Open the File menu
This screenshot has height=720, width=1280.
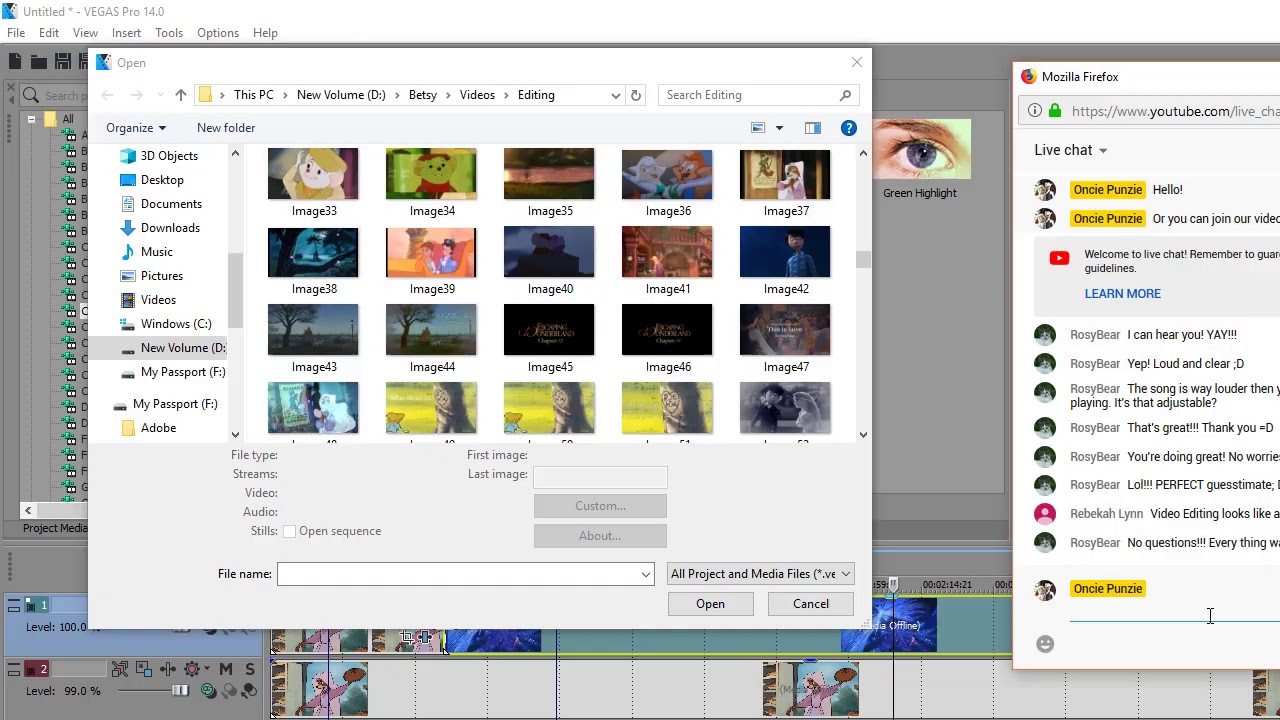pyautogui.click(x=16, y=33)
